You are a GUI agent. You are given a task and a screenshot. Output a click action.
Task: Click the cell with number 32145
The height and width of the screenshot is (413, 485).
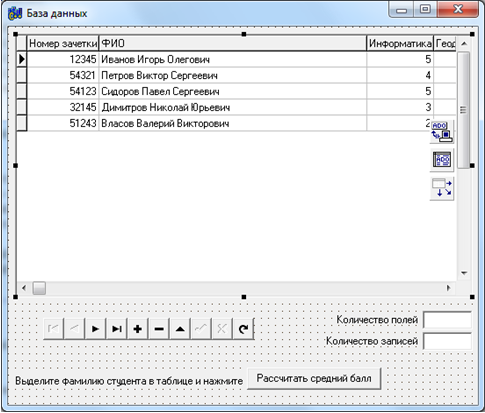(63, 107)
